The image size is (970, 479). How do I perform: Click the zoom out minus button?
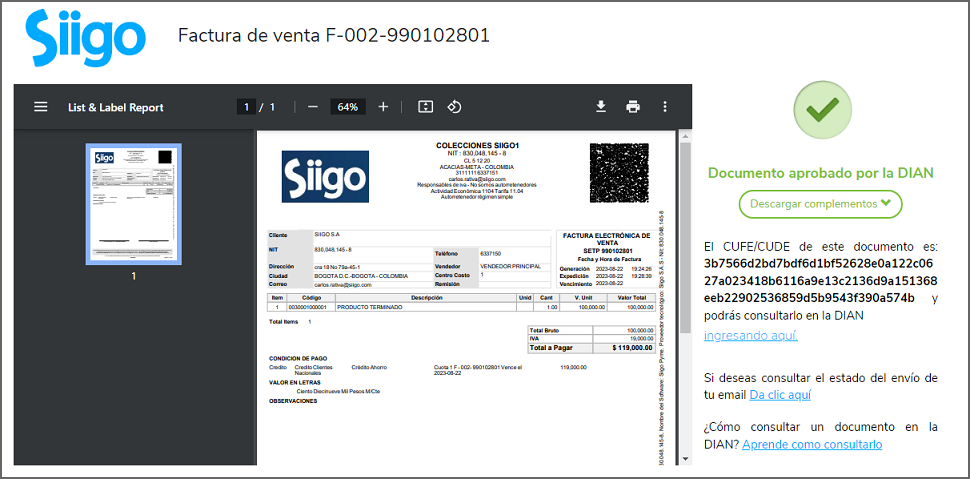[x=312, y=107]
